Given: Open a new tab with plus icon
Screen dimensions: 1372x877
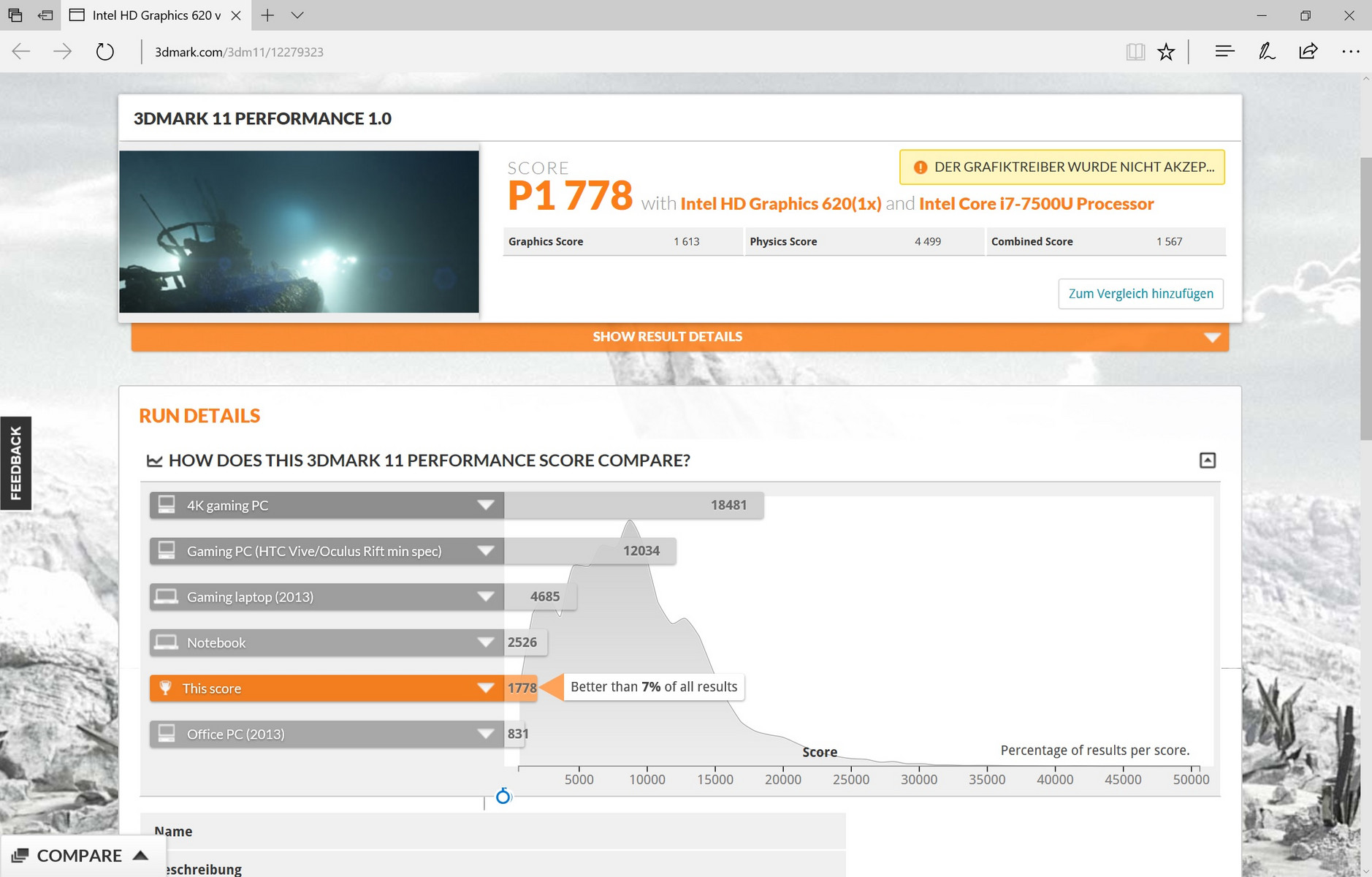Looking at the screenshot, I should (267, 15).
